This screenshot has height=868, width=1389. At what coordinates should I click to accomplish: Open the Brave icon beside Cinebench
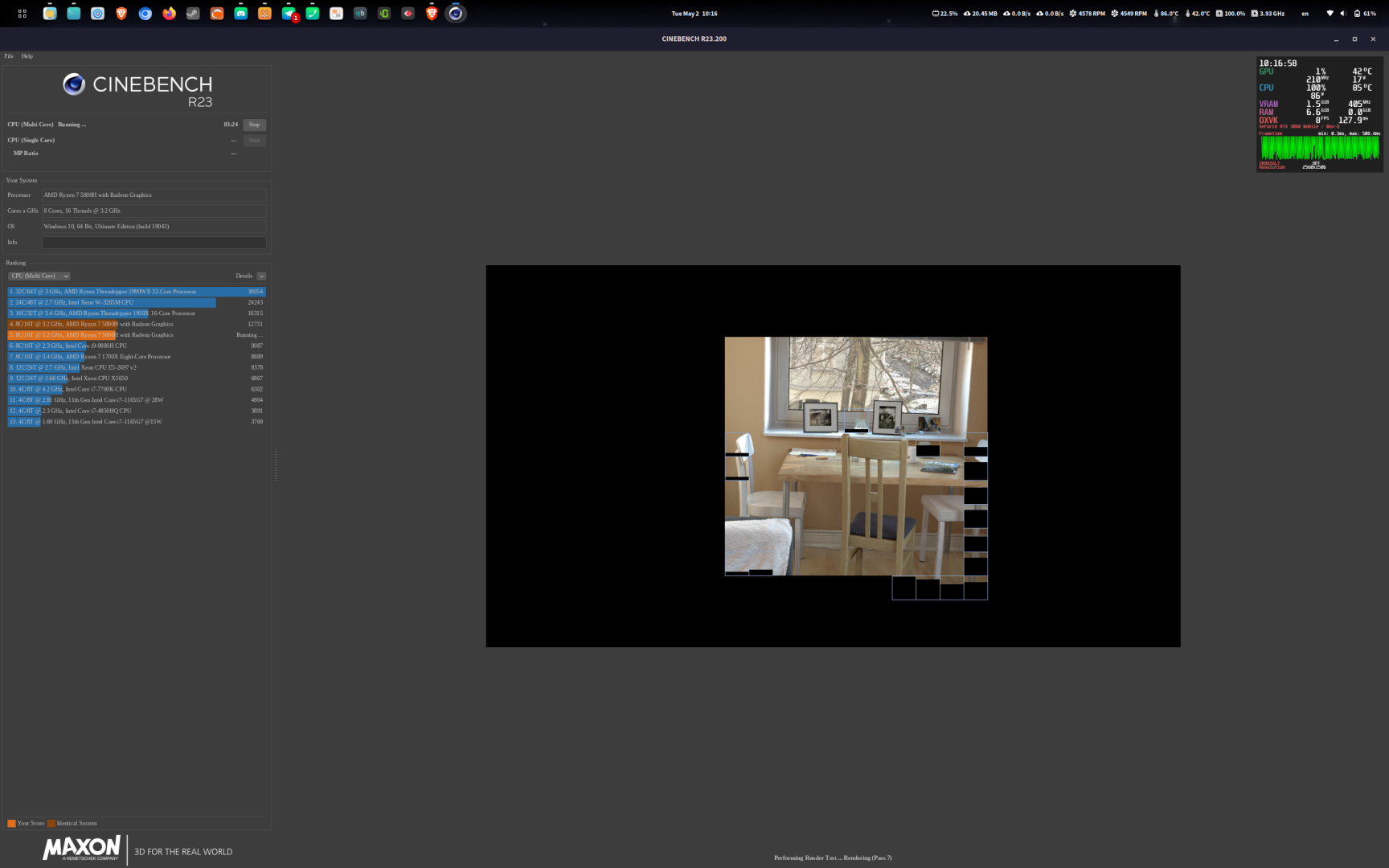(432, 14)
